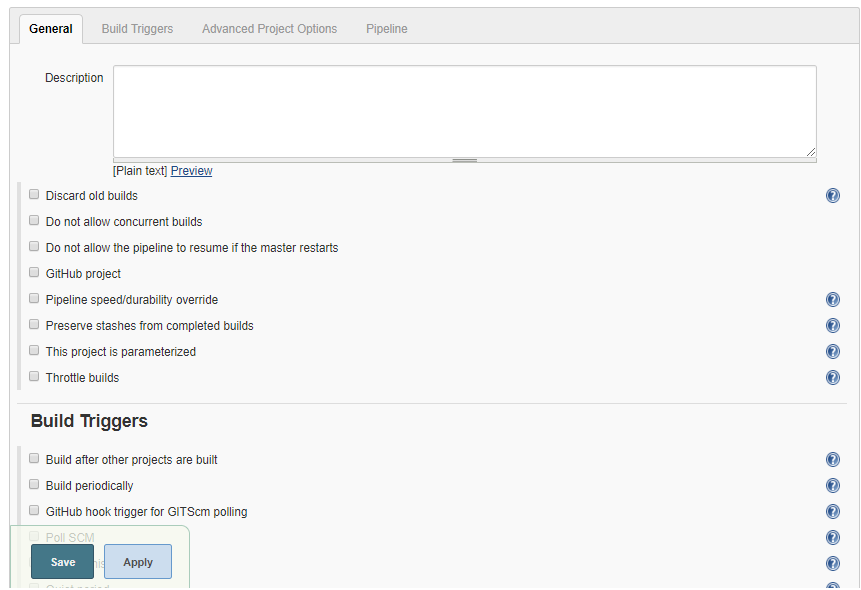This screenshot has height=590, width=861.
Task: Click inside the Description text area
Action: coord(464,110)
